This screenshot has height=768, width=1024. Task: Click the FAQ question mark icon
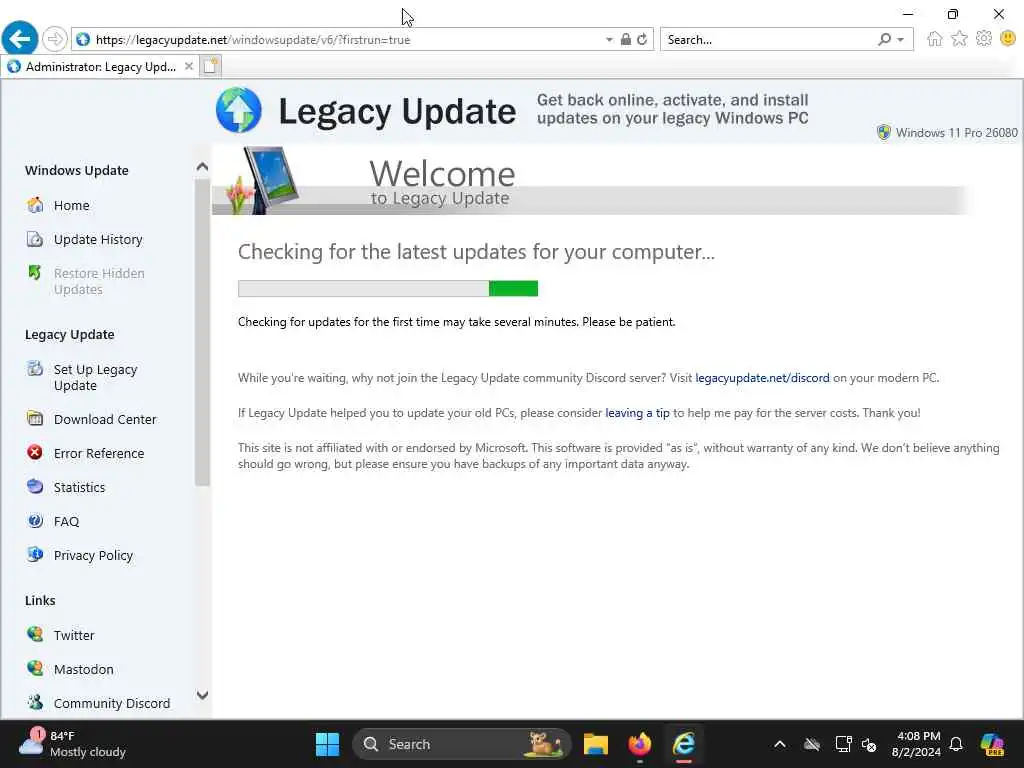pyautogui.click(x=35, y=520)
